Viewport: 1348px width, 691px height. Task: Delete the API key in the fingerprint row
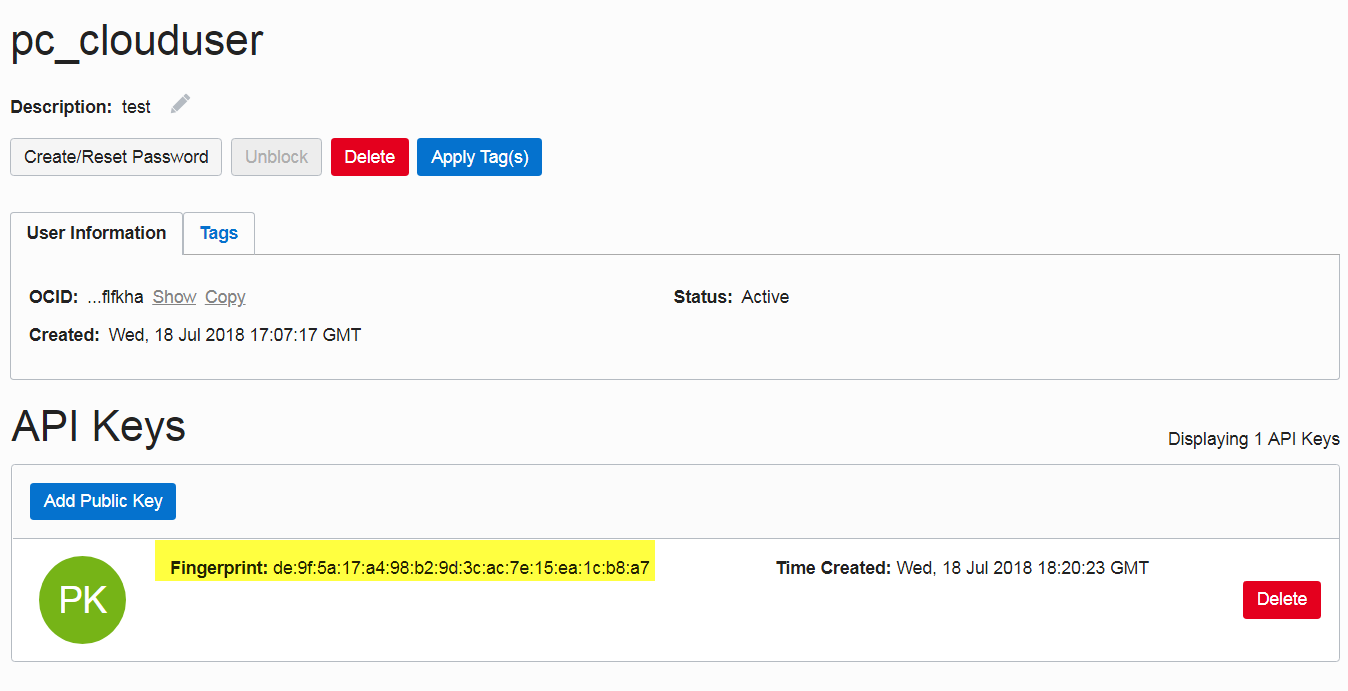point(1281,599)
